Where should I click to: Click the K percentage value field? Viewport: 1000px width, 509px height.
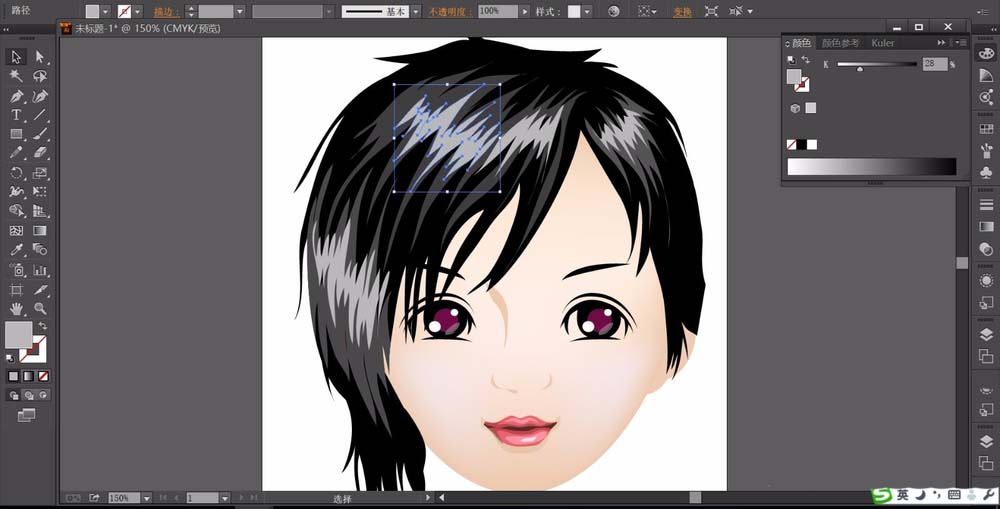[934, 64]
